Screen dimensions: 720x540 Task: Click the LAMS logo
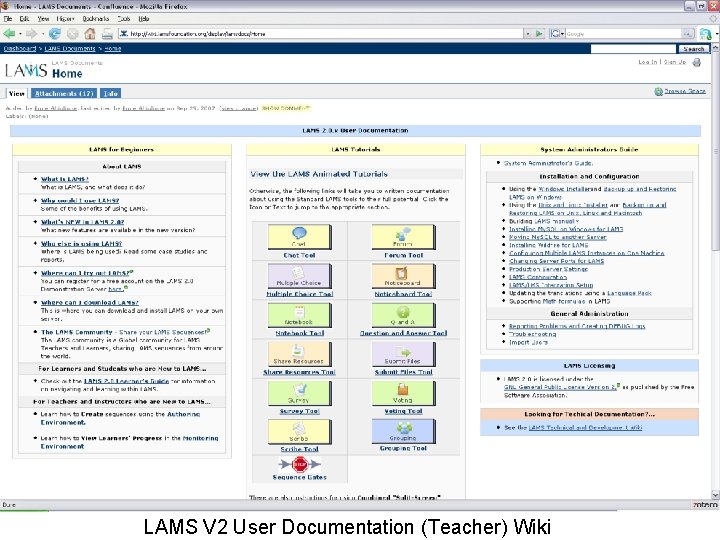26,70
